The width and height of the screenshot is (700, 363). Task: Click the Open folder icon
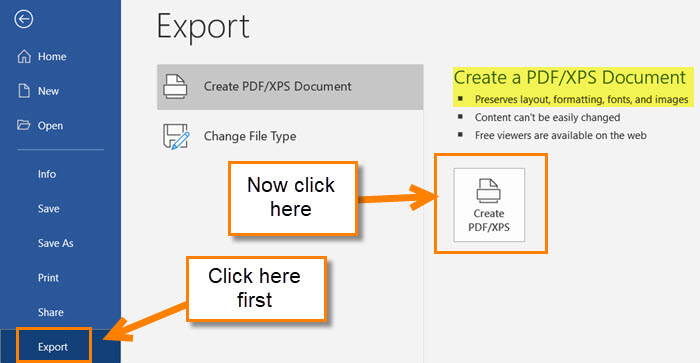click(x=24, y=125)
